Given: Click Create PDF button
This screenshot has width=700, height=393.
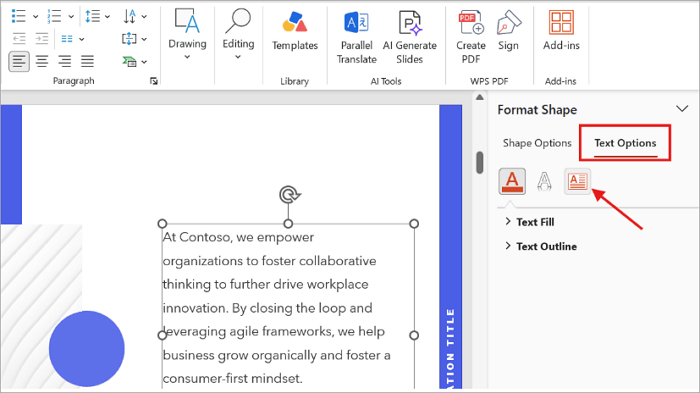Looking at the screenshot, I should click(x=471, y=37).
